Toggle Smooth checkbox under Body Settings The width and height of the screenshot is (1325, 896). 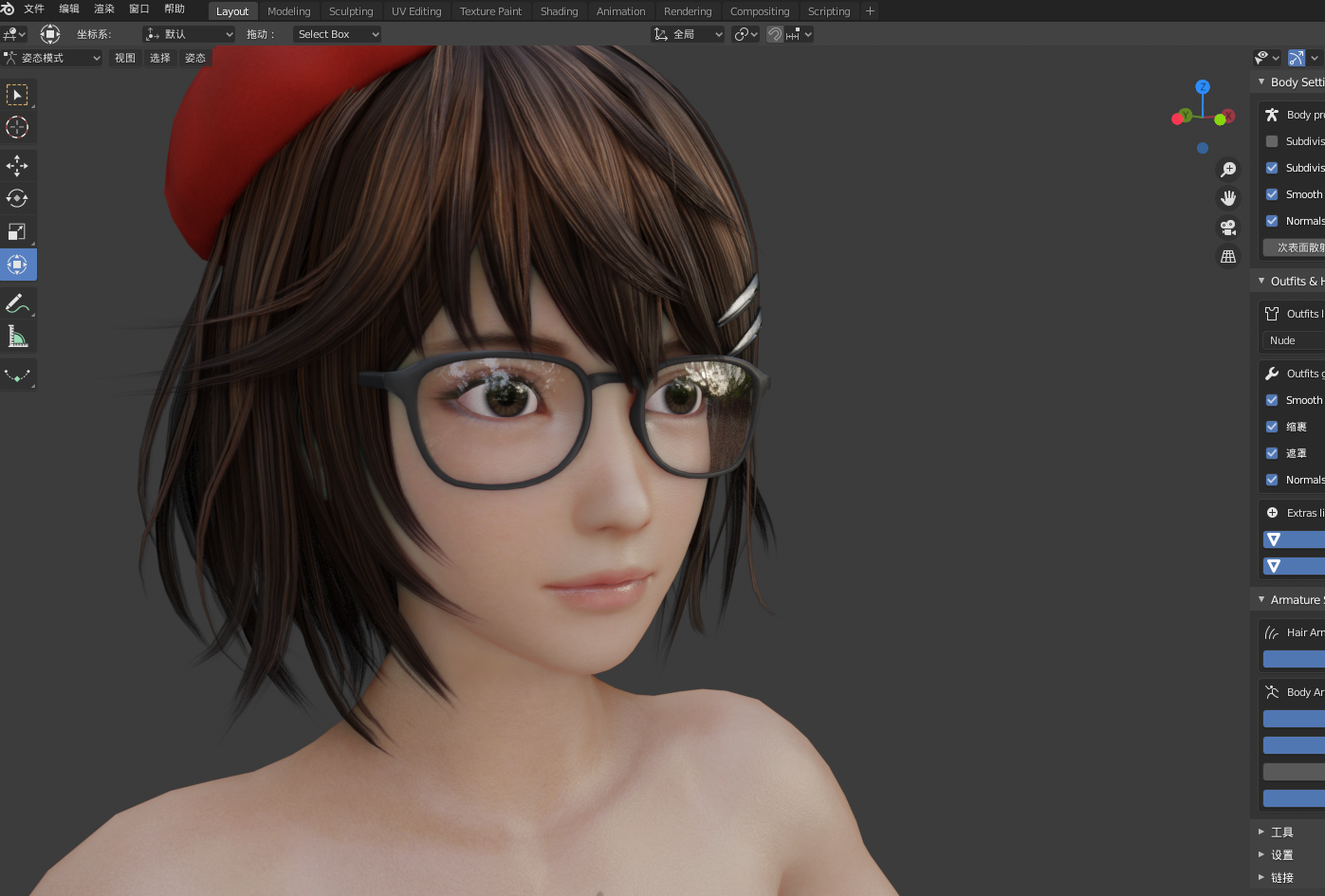[1272, 194]
